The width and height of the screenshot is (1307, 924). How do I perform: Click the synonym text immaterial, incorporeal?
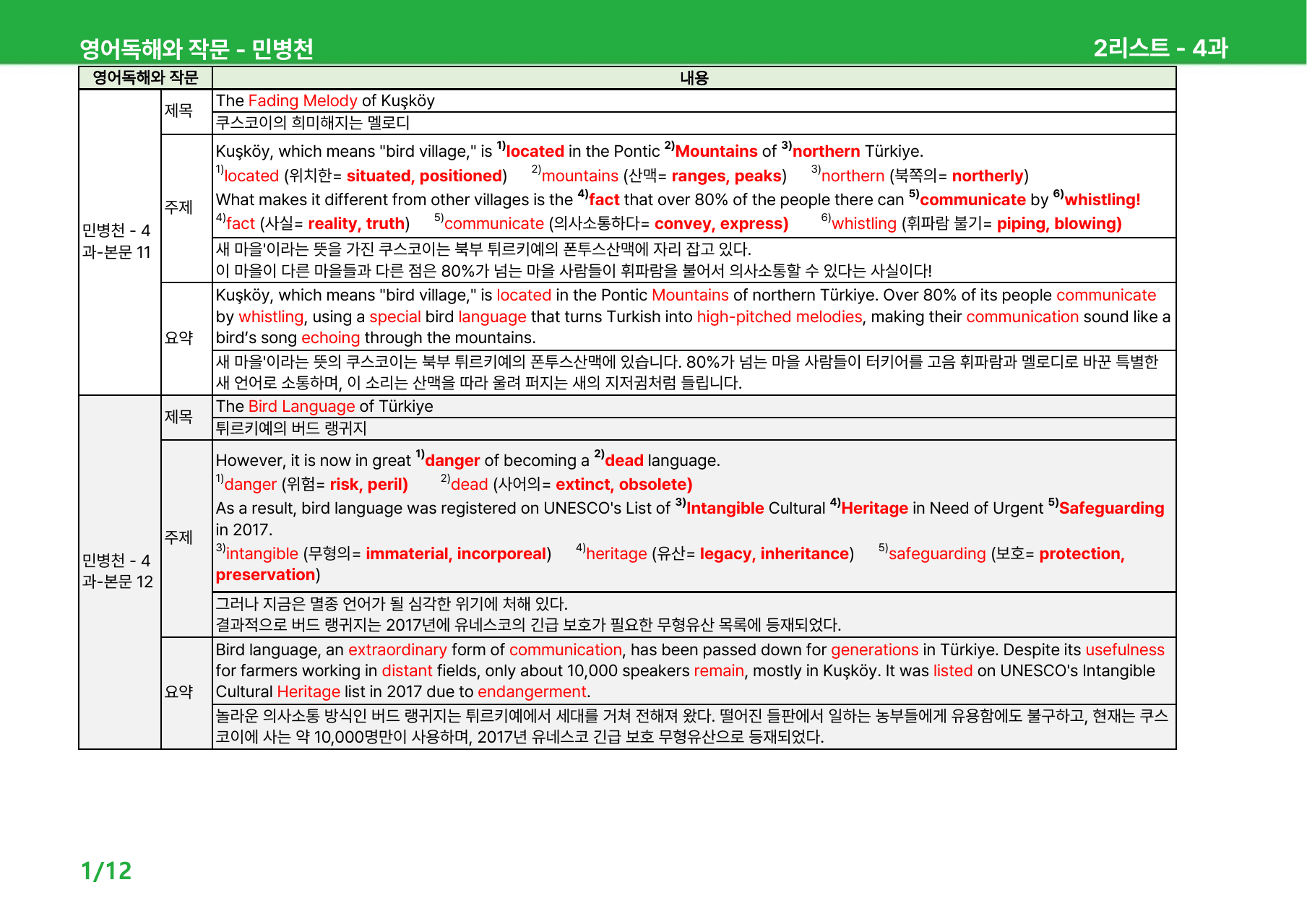click(456, 553)
